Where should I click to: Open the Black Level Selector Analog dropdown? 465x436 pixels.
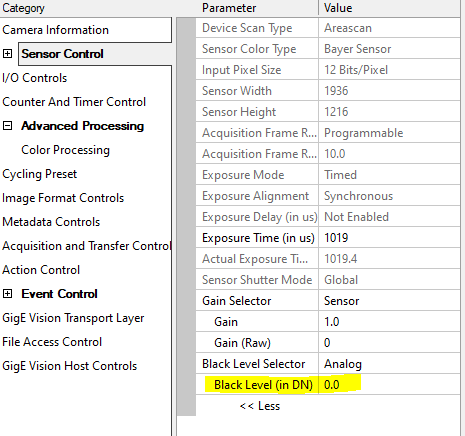tap(389, 364)
